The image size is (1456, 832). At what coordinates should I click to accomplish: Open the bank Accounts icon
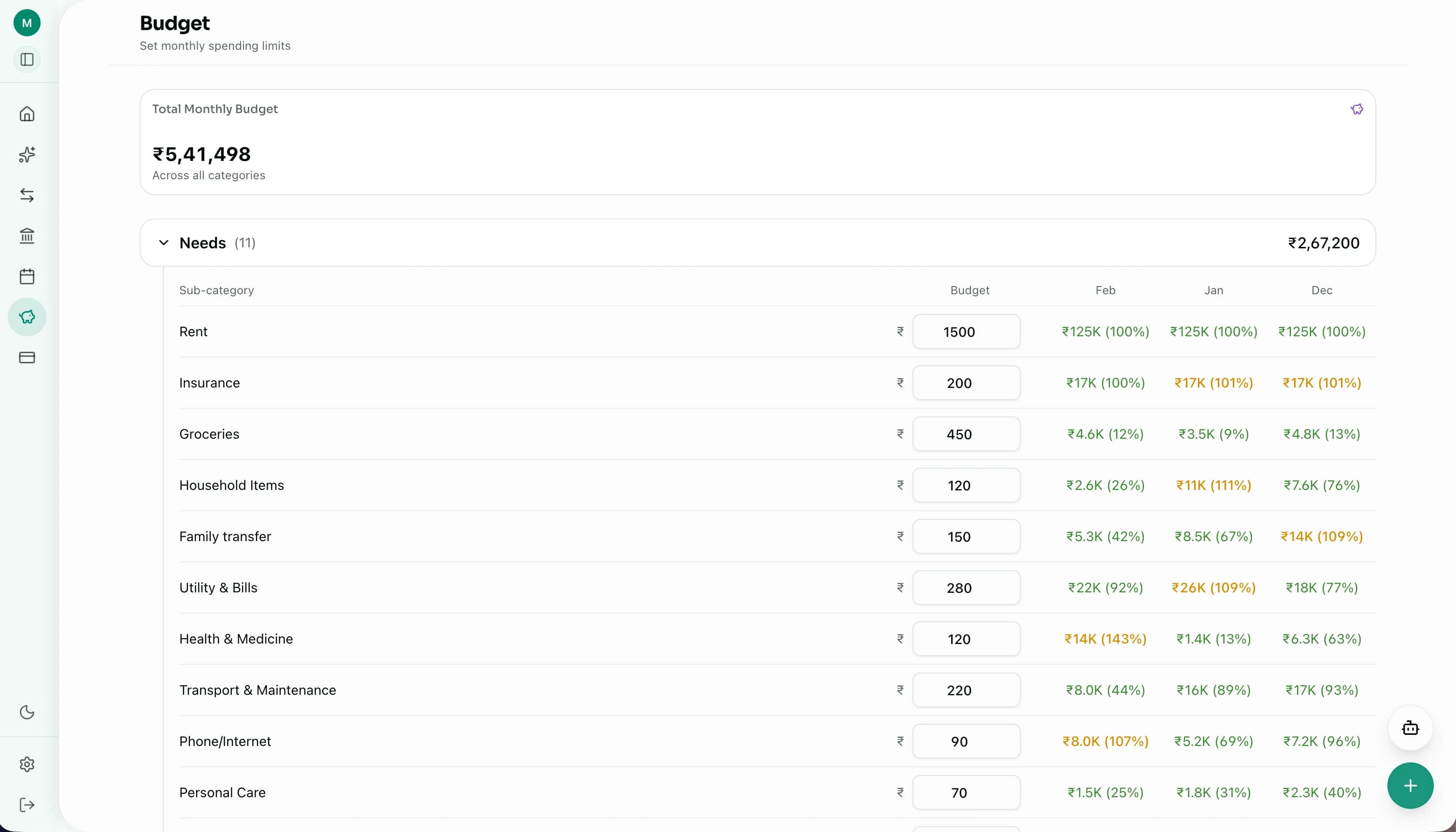coord(27,235)
